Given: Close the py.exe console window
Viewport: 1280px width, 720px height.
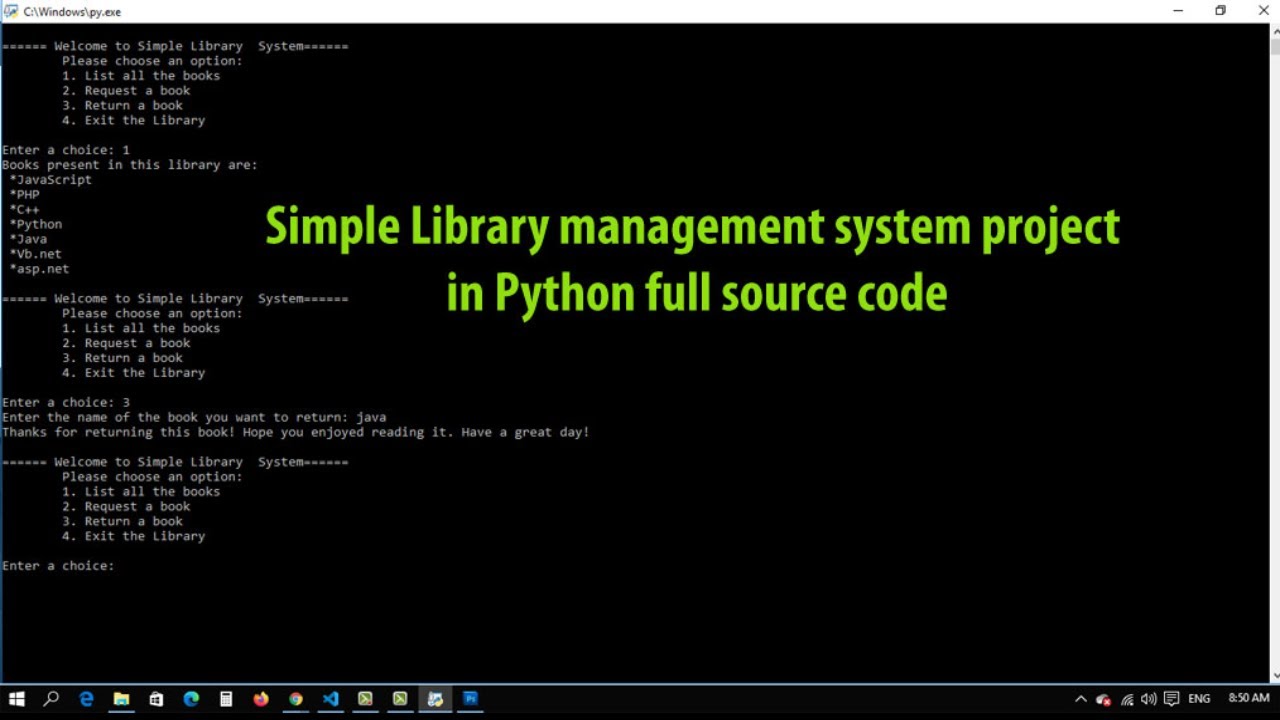Looking at the screenshot, I should click(1262, 11).
